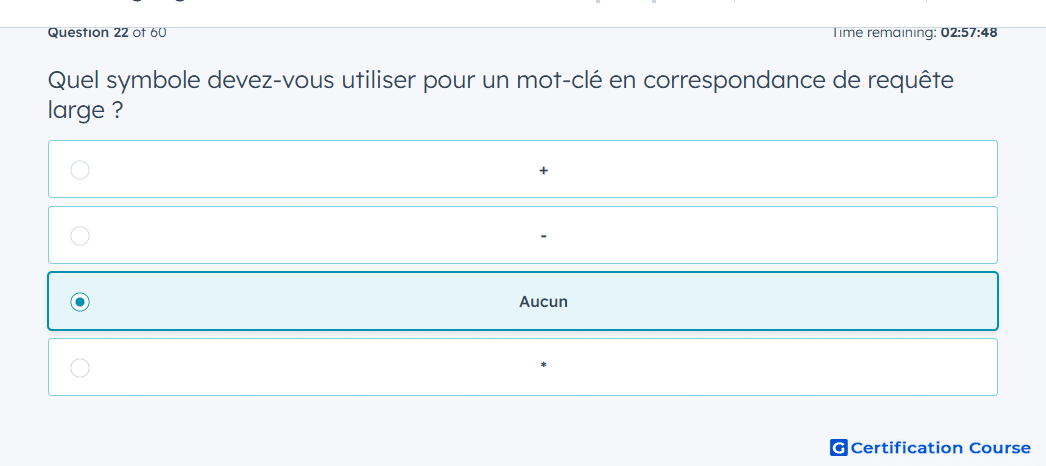Choose the plus symbol answer label

tap(544, 171)
